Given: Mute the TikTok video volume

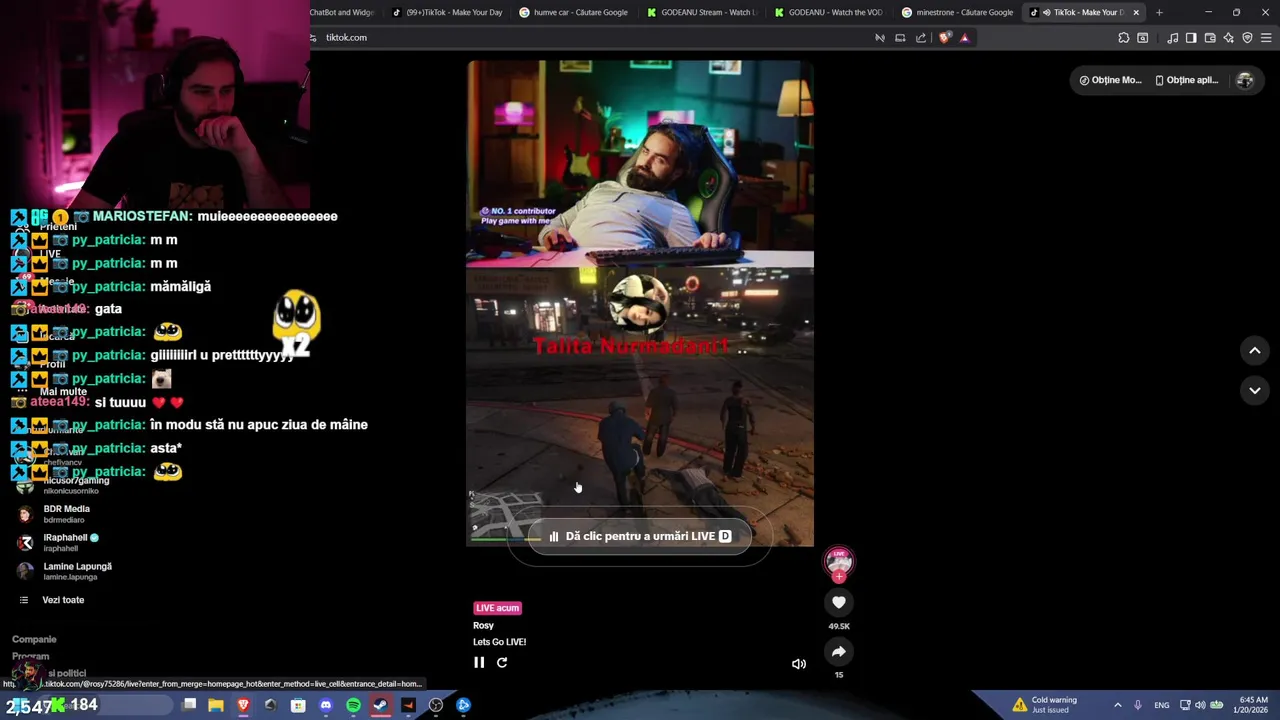Looking at the screenshot, I should coord(799,664).
